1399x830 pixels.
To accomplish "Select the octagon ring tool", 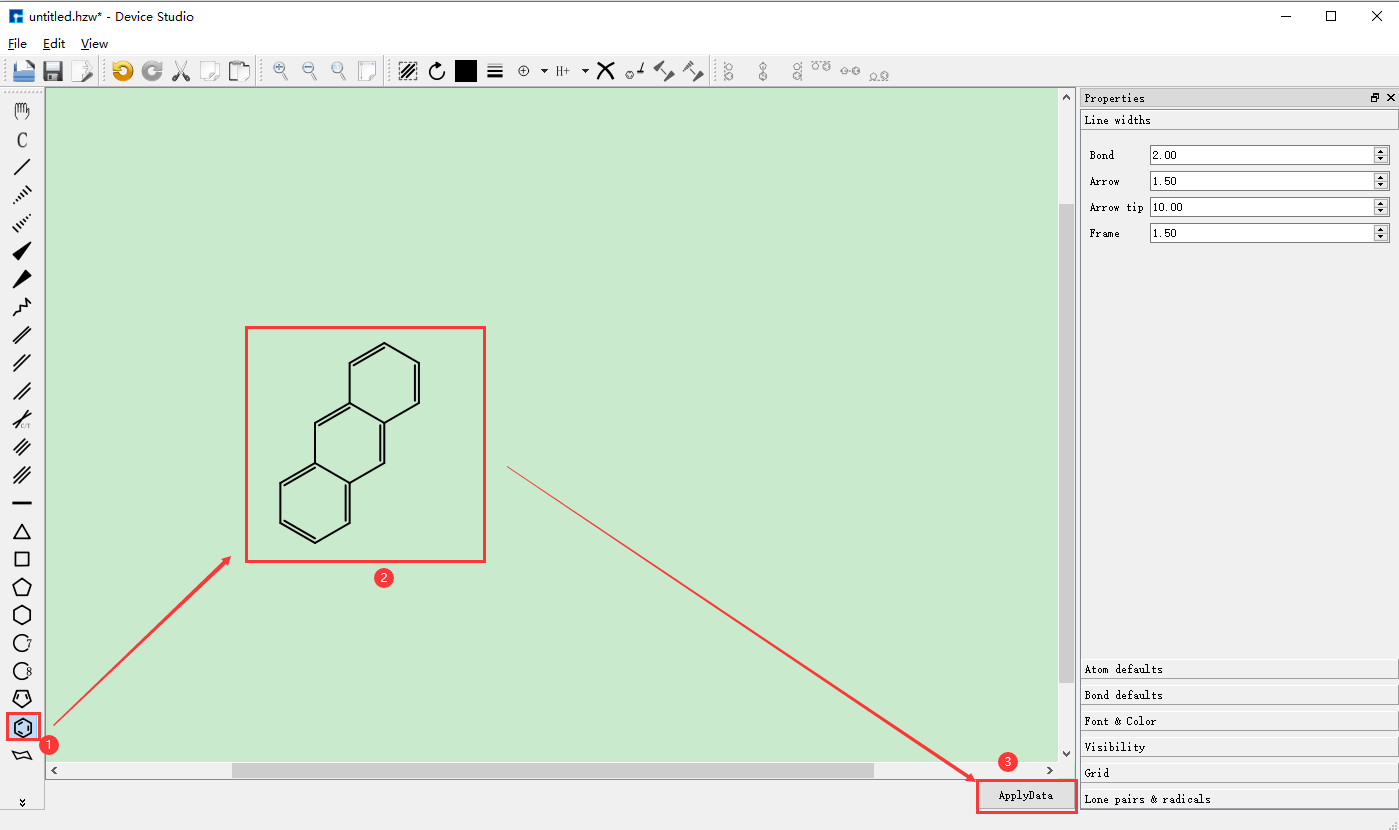I will pyautogui.click(x=22, y=671).
